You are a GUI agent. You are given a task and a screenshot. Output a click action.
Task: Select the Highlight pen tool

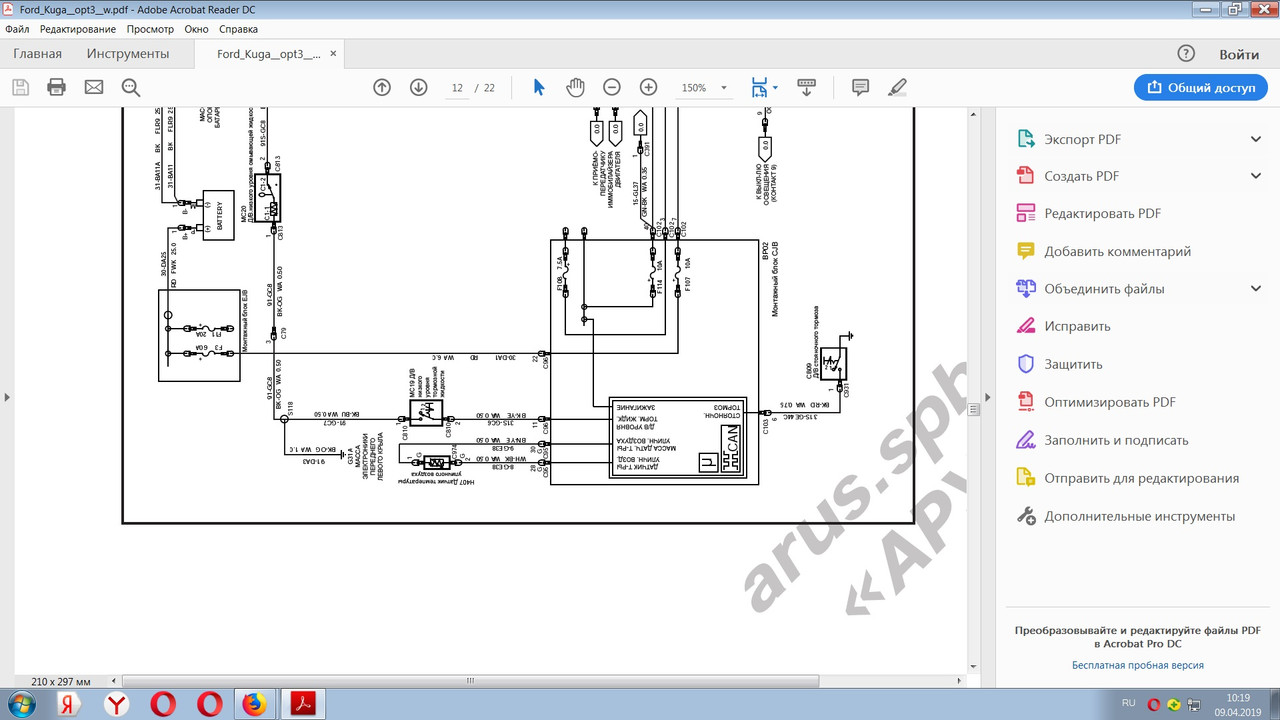(x=897, y=87)
